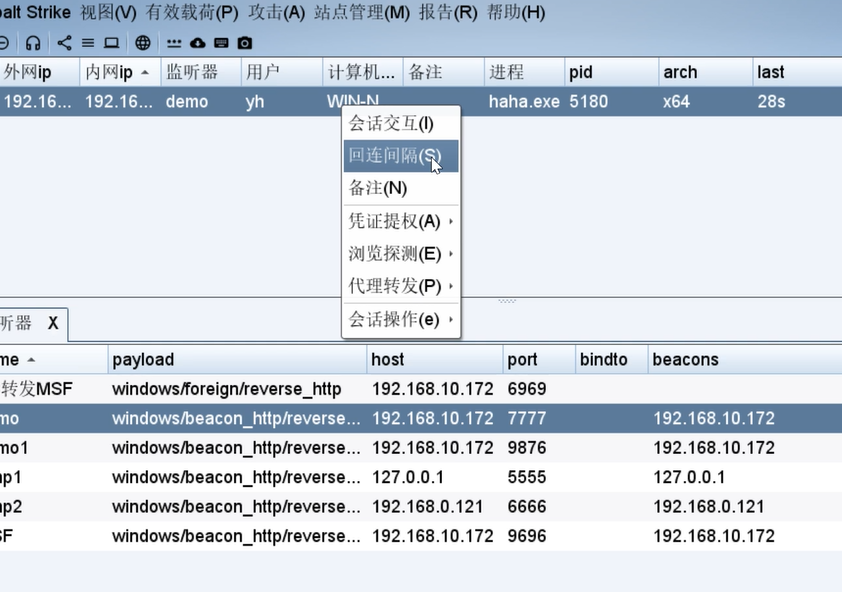Choose 会话交互(I) in context menu
This screenshot has height=592, width=842.
(391, 124)
